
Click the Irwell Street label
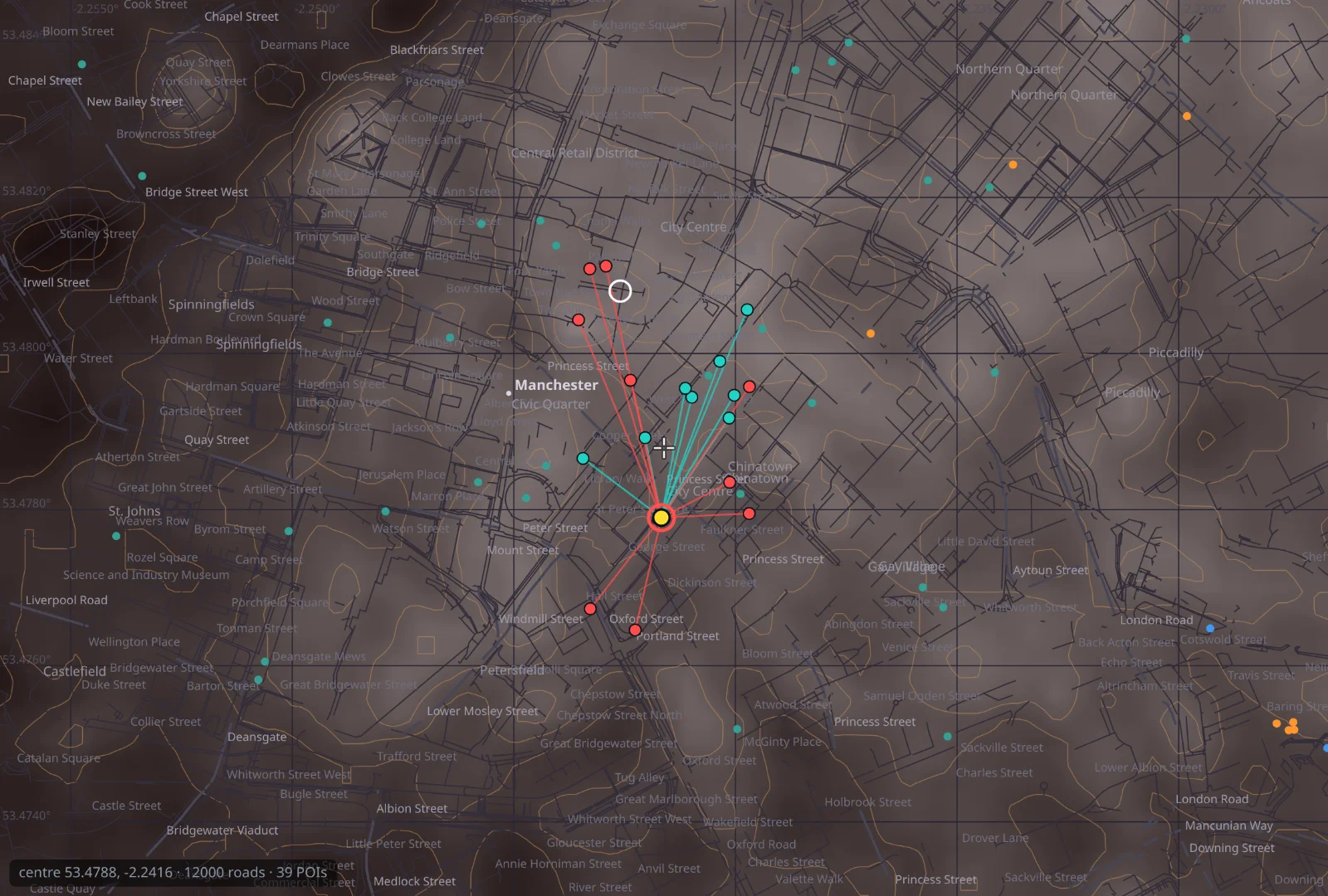click(56, 282)
